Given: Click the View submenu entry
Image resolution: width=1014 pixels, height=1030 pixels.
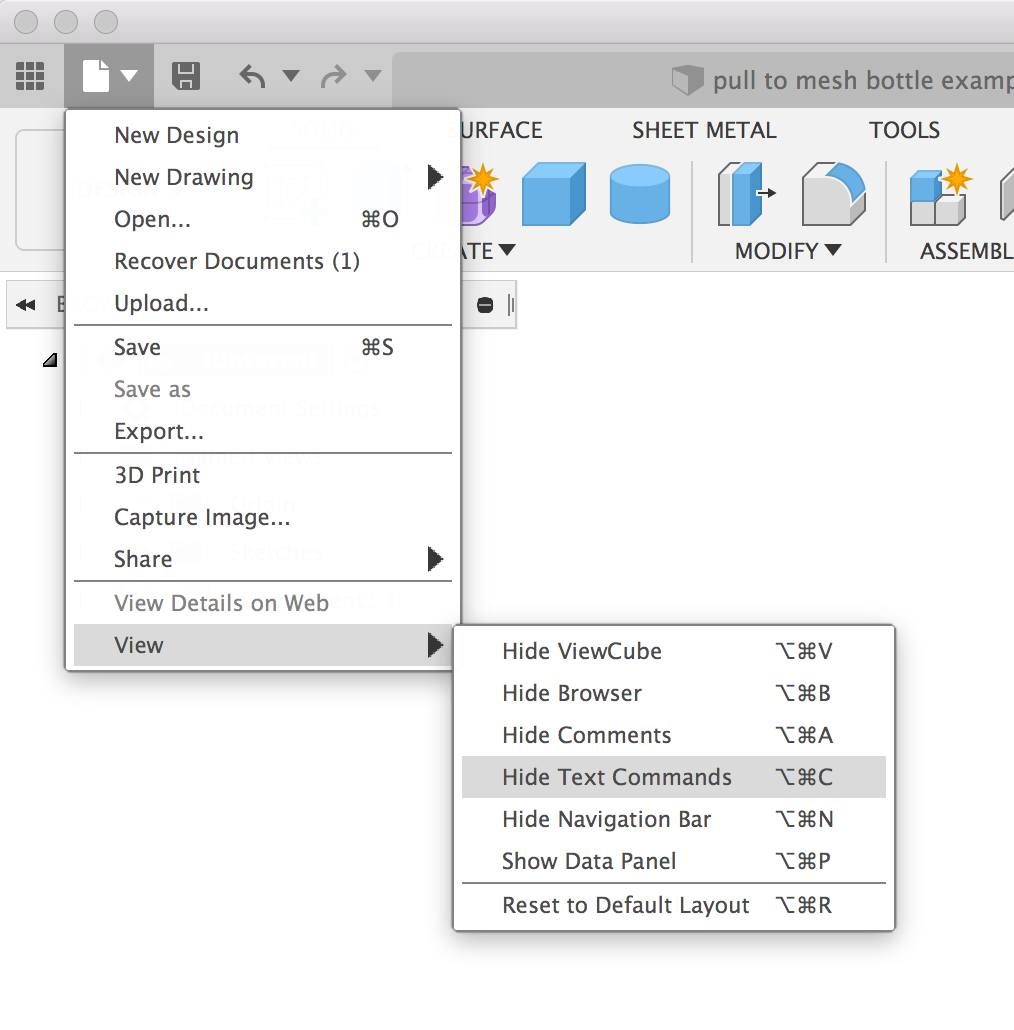Looking at the screenshot, I should (x=263, y=645).
